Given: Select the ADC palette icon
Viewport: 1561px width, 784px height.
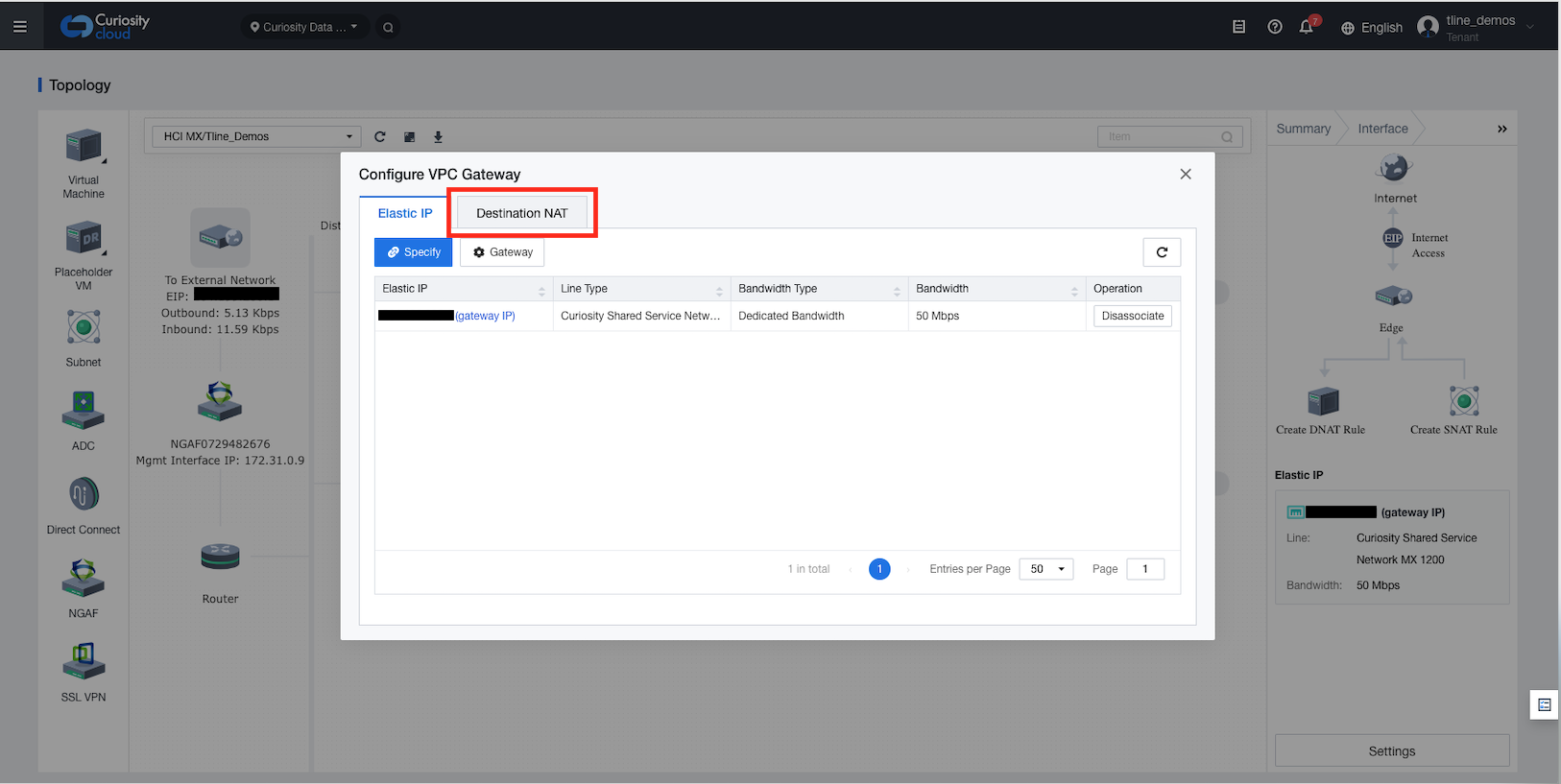Looking at the screenshot, I should click(x=84, y=411).
